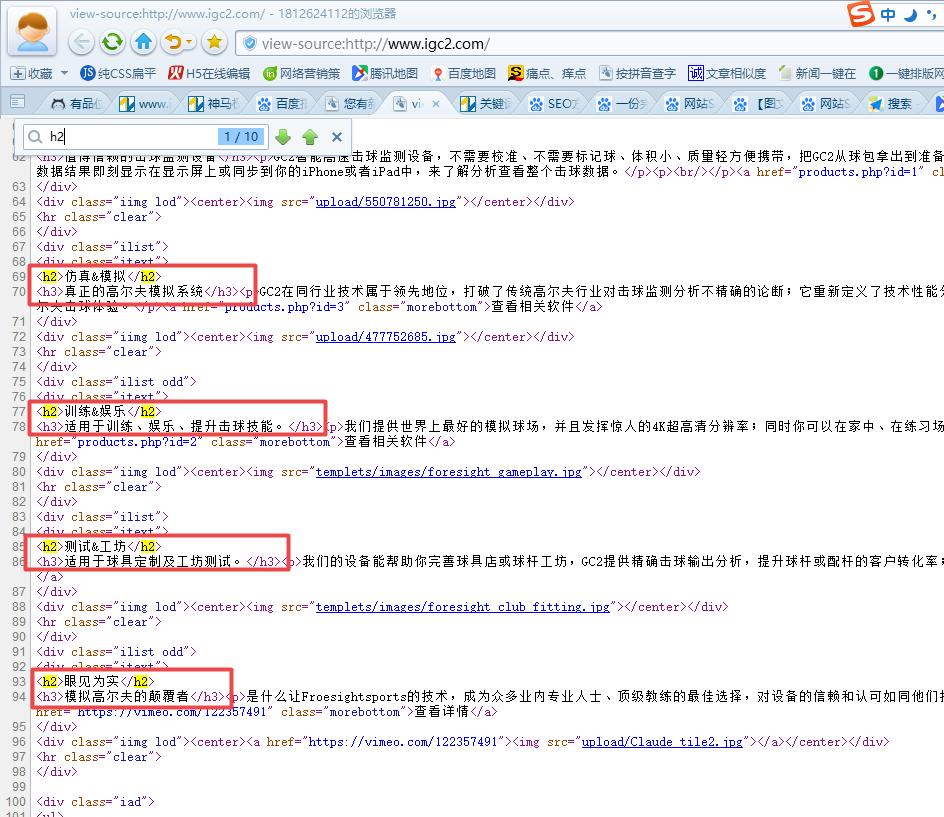
Task: Reload the page with the refresh icon
Action: click(x=112, y=42)
